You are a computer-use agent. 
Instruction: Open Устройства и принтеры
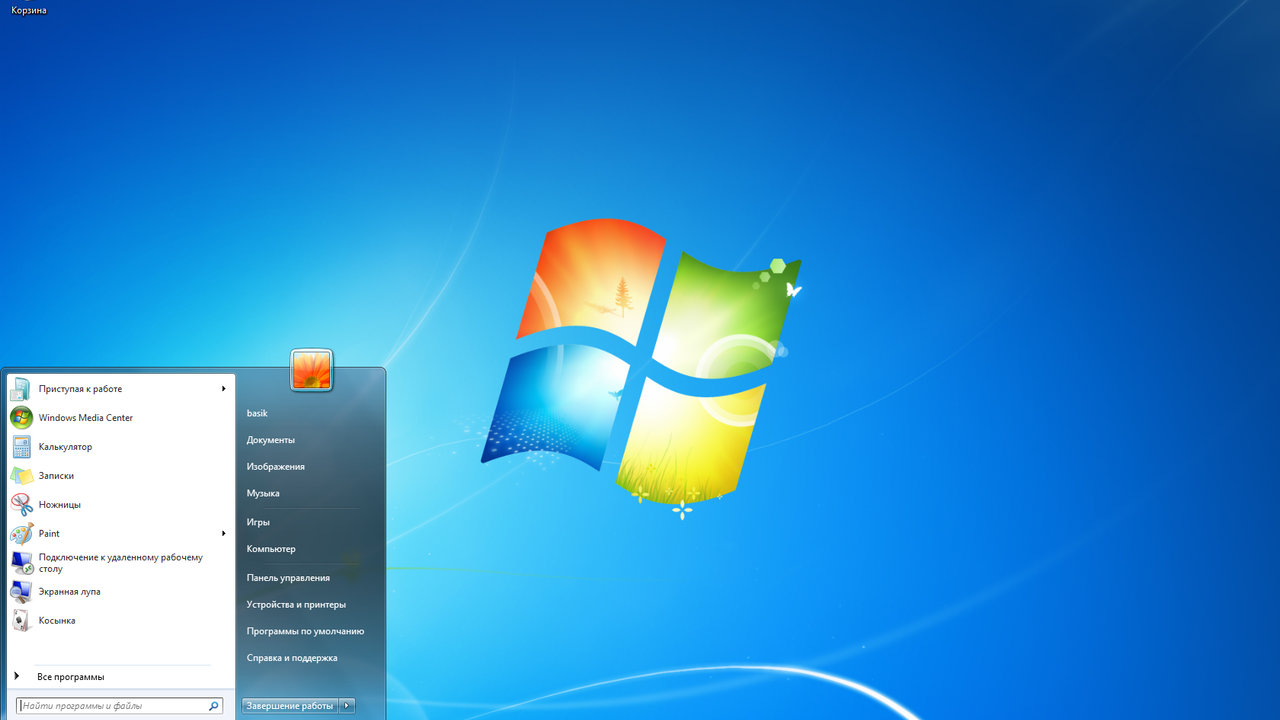tap(296, 605)
